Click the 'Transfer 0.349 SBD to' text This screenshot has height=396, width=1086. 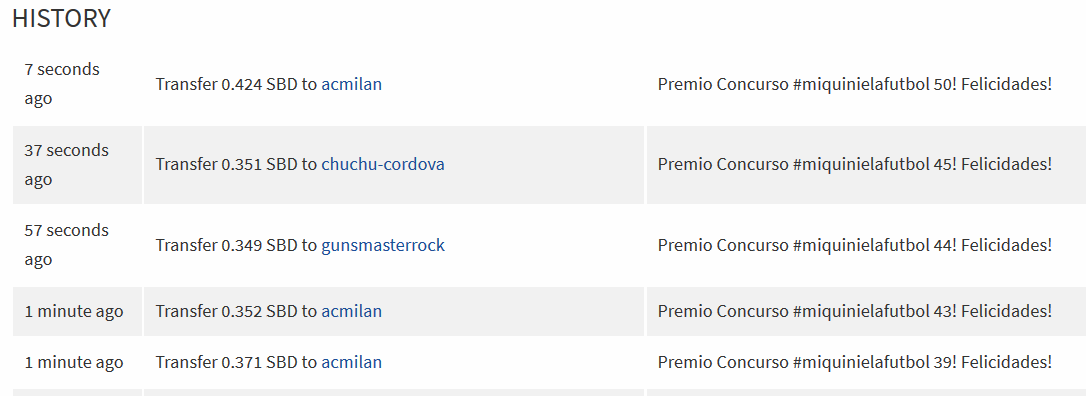click(x=236, y=245)
